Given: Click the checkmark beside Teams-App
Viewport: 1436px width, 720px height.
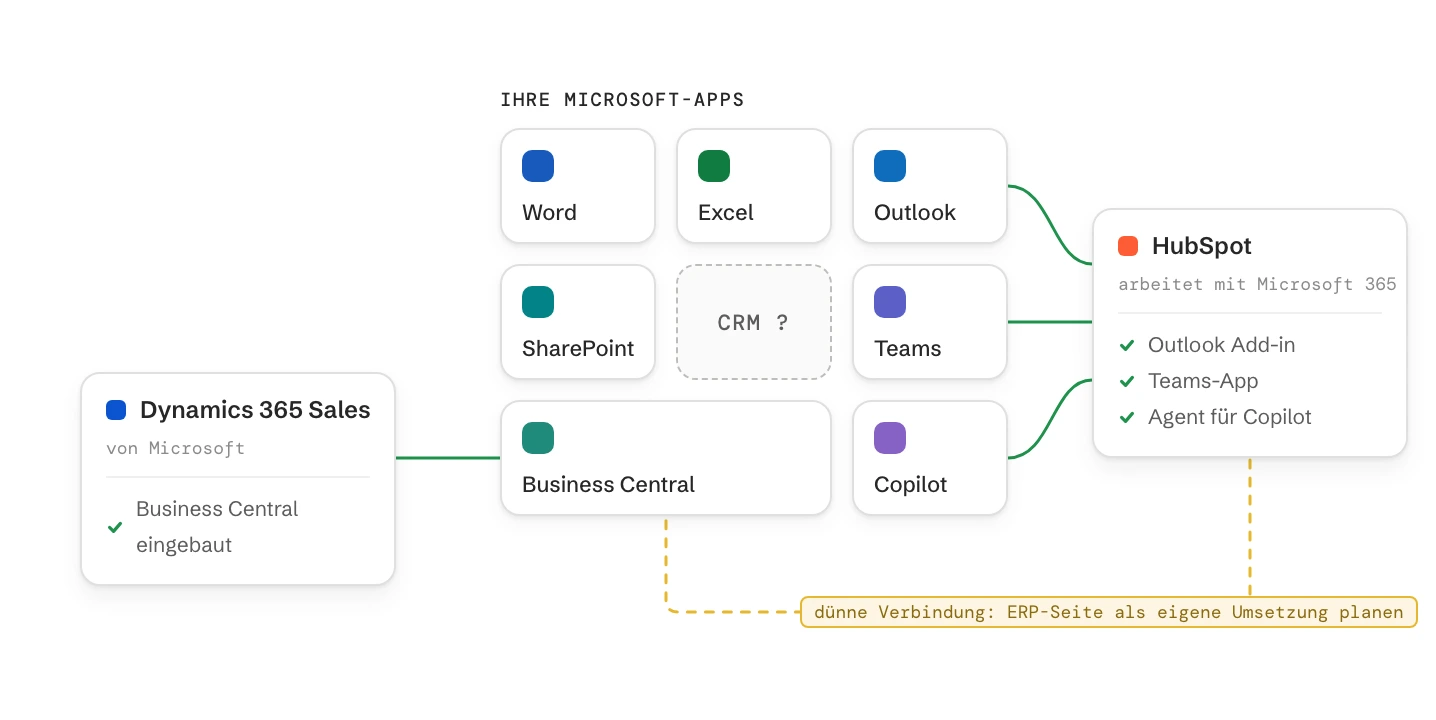Looking at the screenshot, I should 1127,382.
